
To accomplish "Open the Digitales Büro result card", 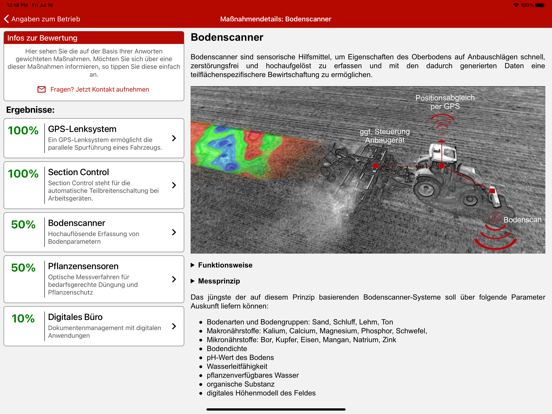I will 94,326.
